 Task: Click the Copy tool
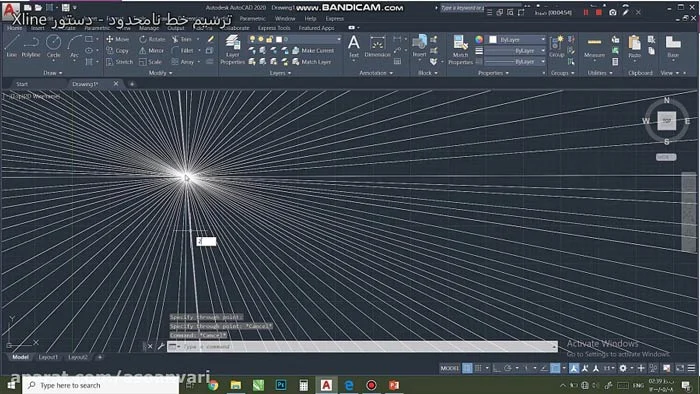[x=117, y=50]
